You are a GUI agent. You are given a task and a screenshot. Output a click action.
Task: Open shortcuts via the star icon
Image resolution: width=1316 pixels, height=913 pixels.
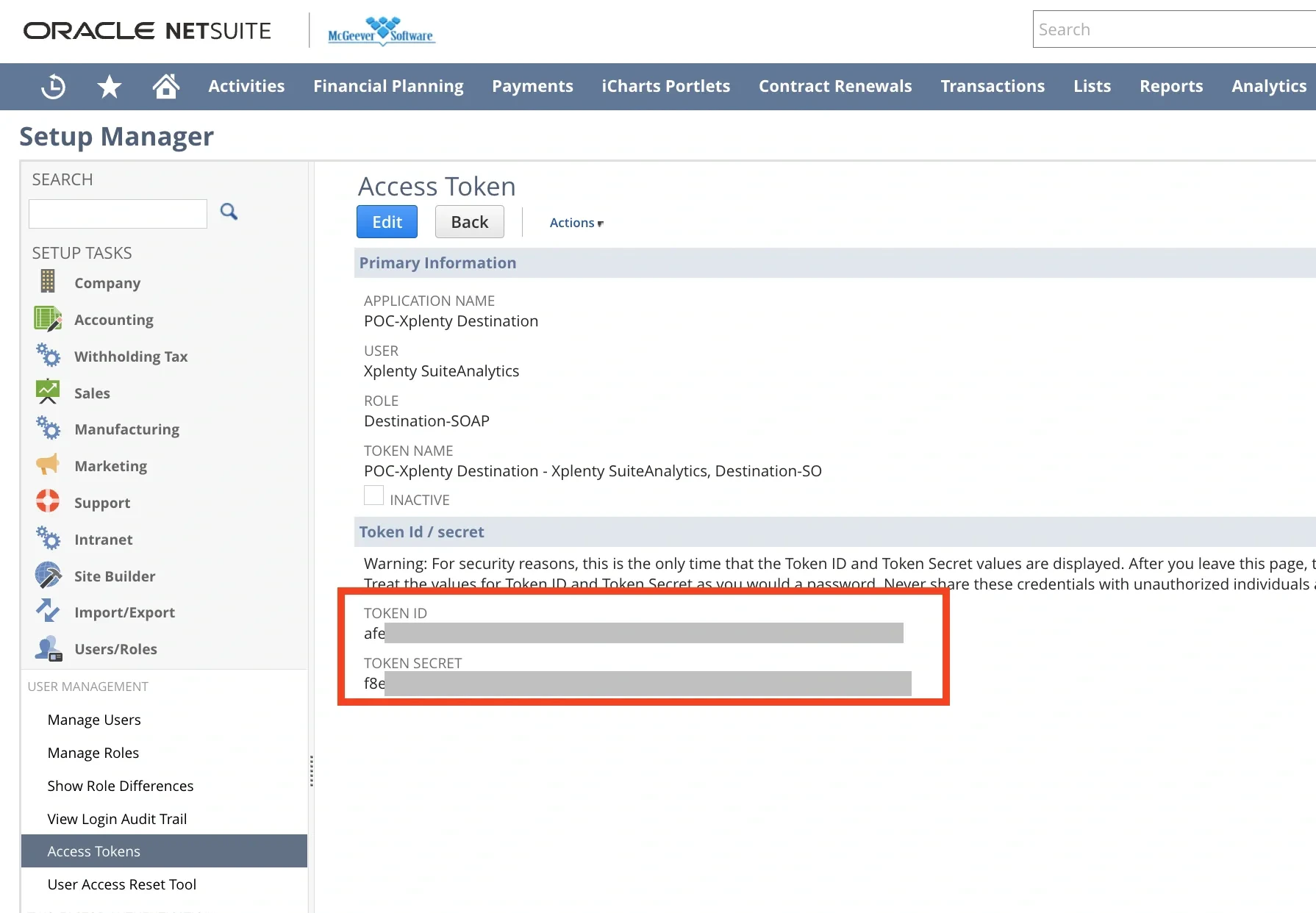[x=109, y=86]
